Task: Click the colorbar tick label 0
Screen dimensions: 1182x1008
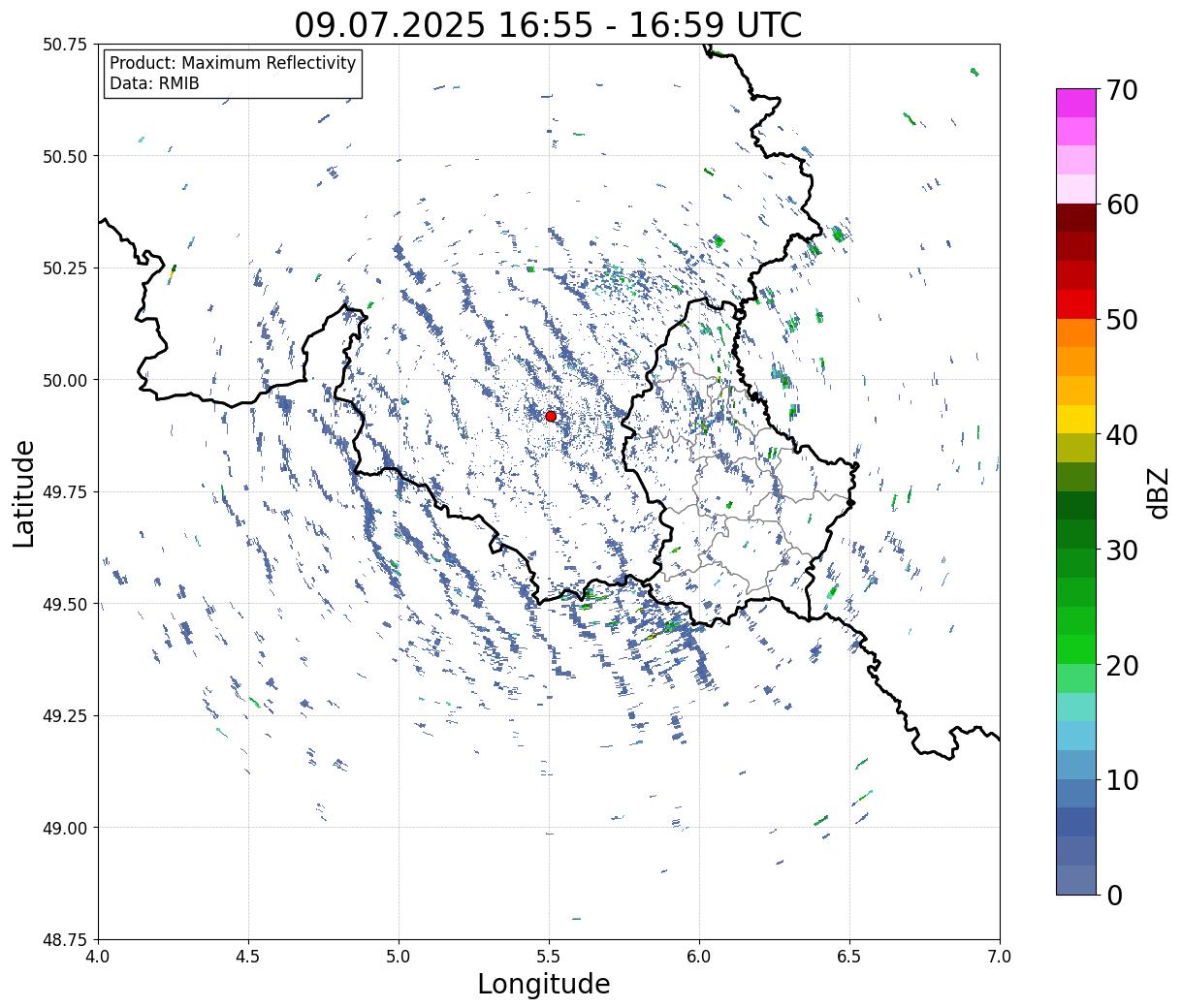Action: [x=1114, y=895]
